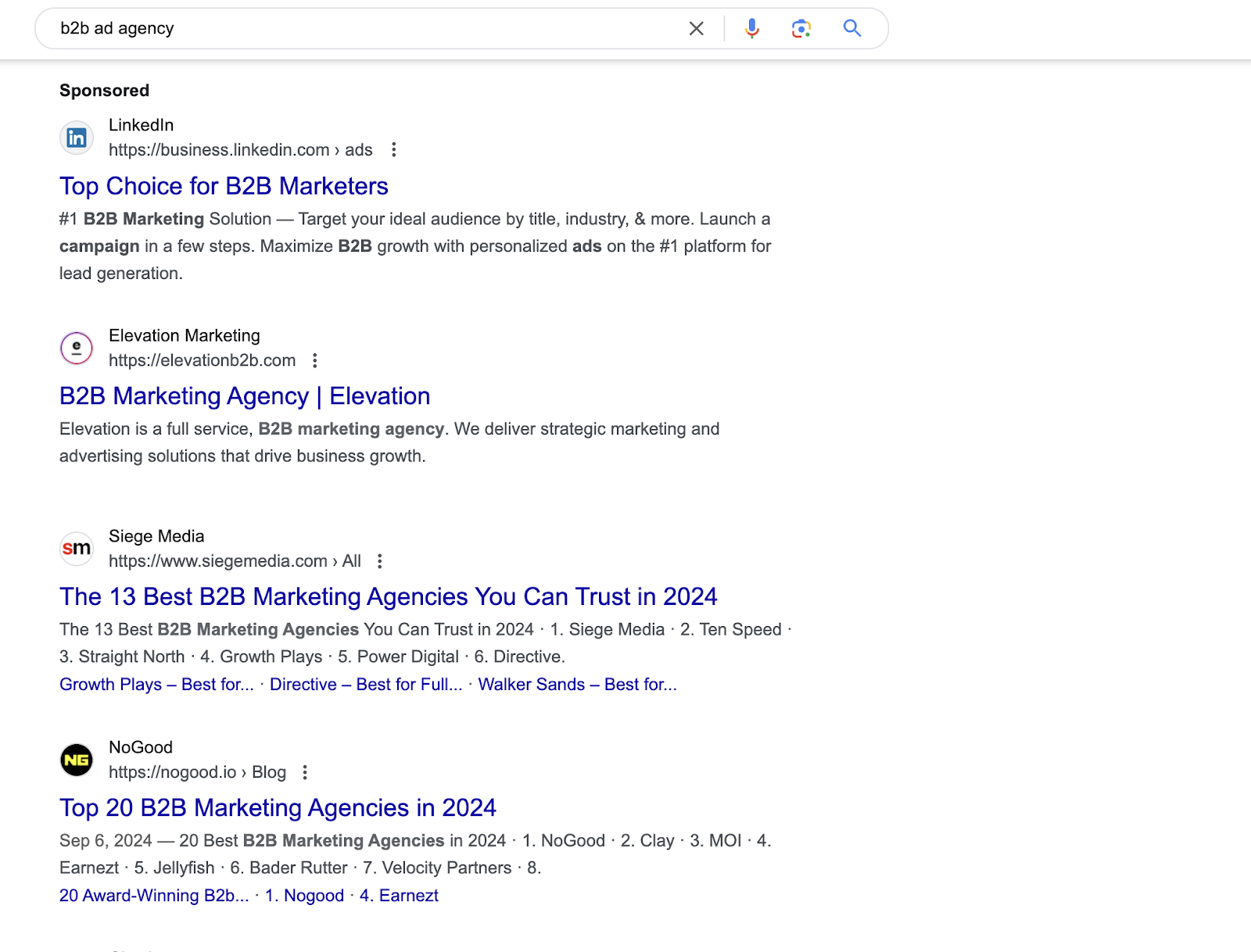Click the Siege Media site name
1251x952 pixels.
point(156,536)
